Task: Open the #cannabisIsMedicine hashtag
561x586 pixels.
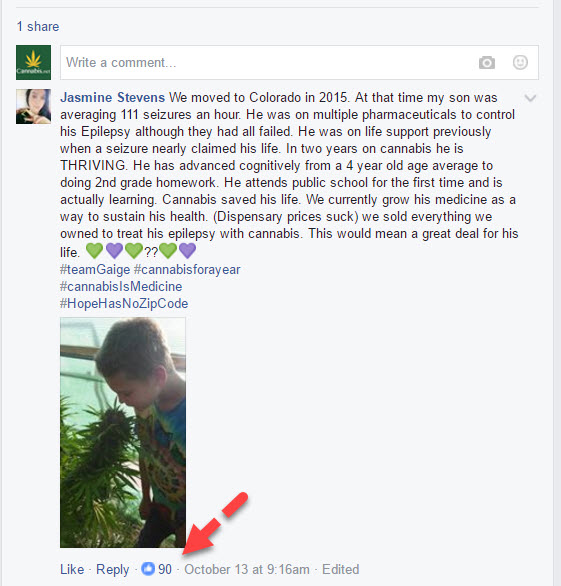Action: (x=121, y=287)
